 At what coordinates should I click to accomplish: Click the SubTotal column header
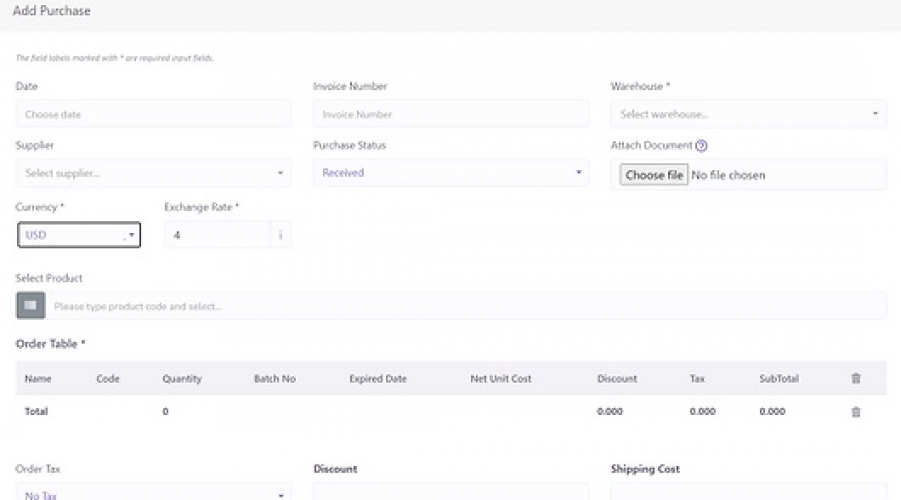pyautogui.click(x=779, y=379)
